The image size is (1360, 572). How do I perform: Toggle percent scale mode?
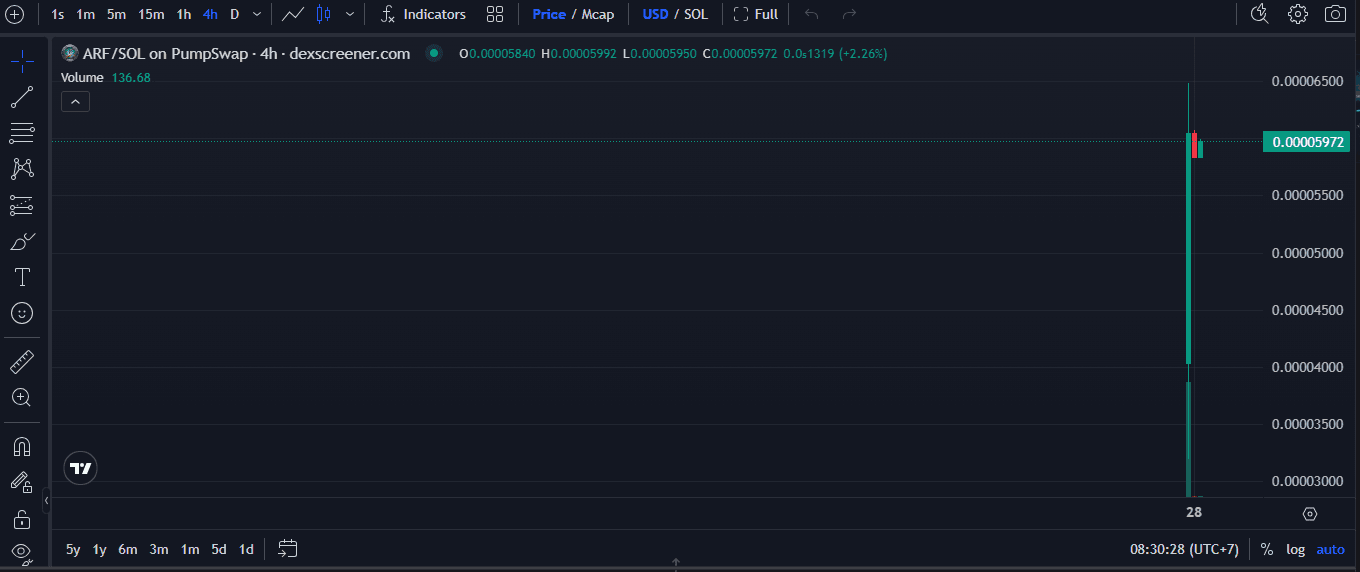coord(1266,549)
